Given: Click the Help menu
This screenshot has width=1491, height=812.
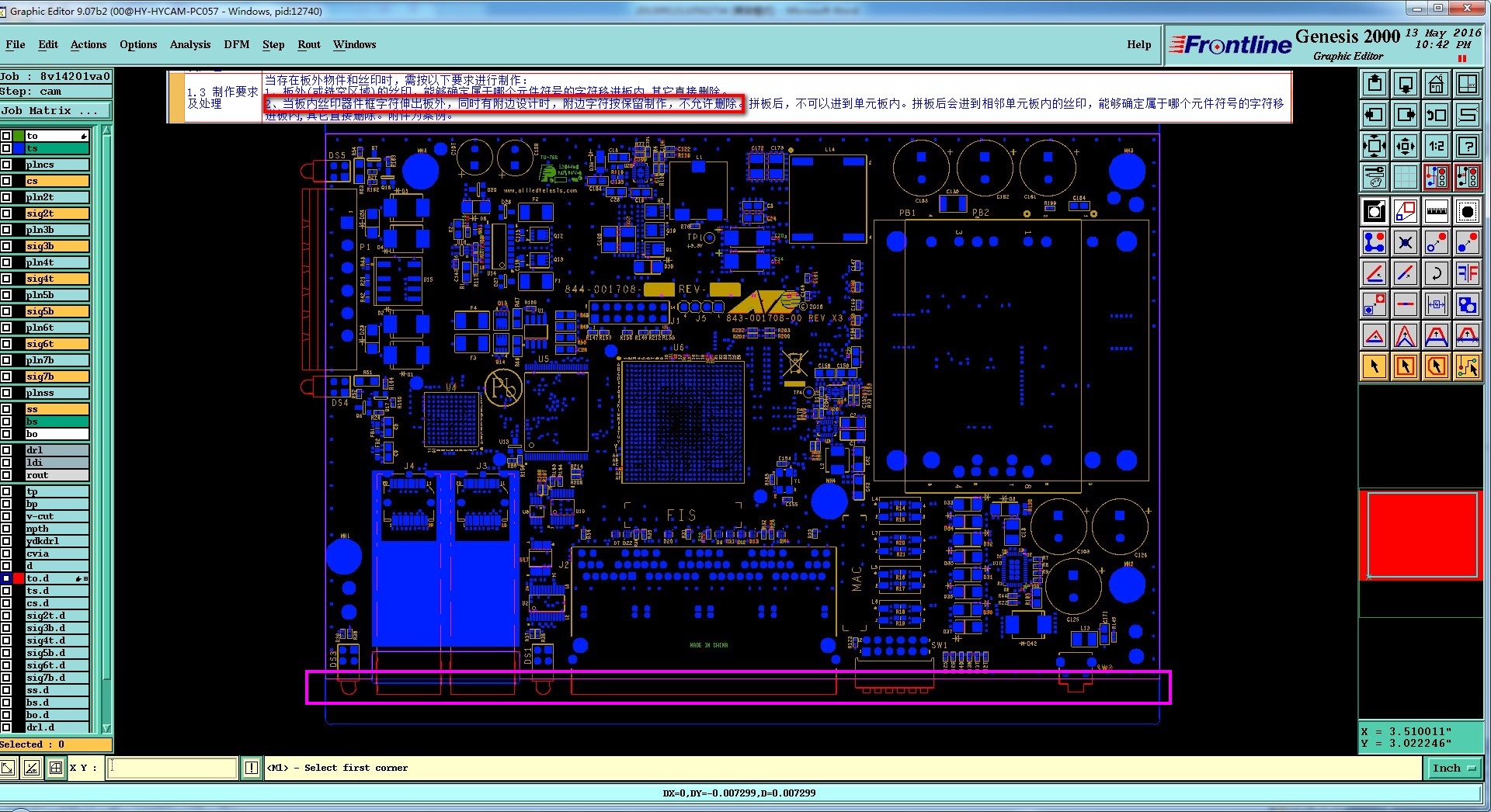Looking at the screenshot, I should tap(1139, 44).
